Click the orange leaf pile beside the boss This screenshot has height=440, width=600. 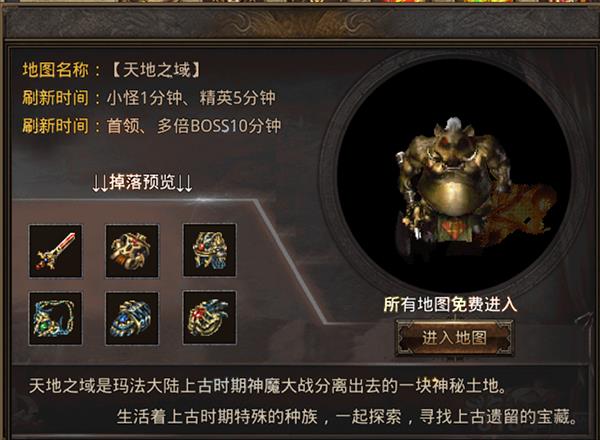click(x=518, y=214)
